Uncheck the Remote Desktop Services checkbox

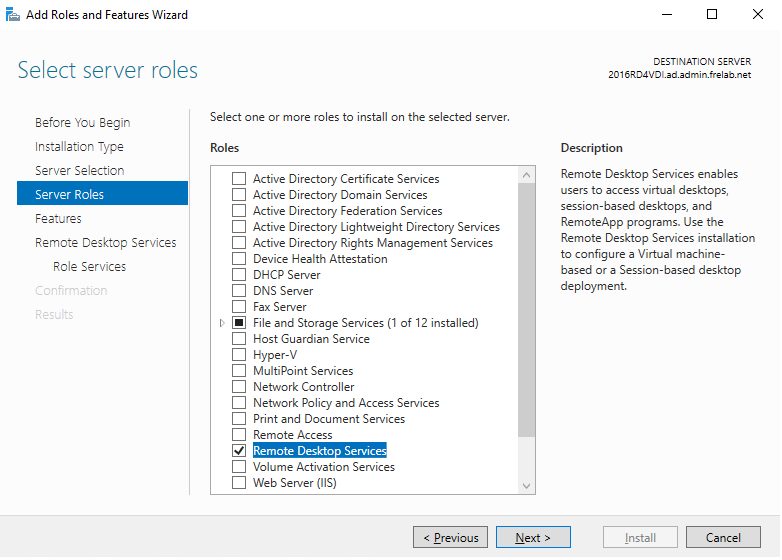tap(239, 451)
